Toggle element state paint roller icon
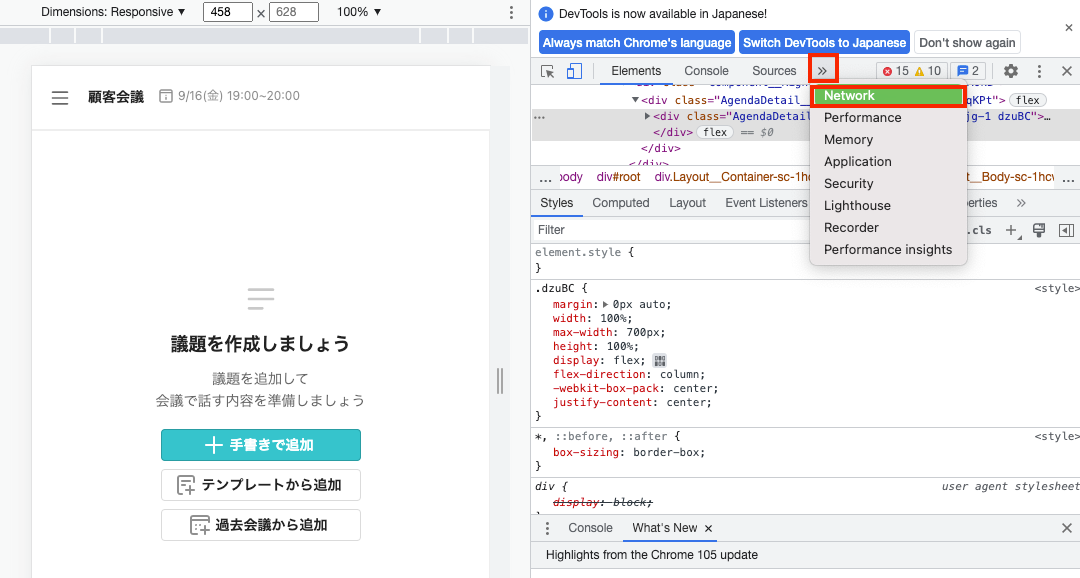This screenshot has width=1080, height=578. pos(1039,230)
